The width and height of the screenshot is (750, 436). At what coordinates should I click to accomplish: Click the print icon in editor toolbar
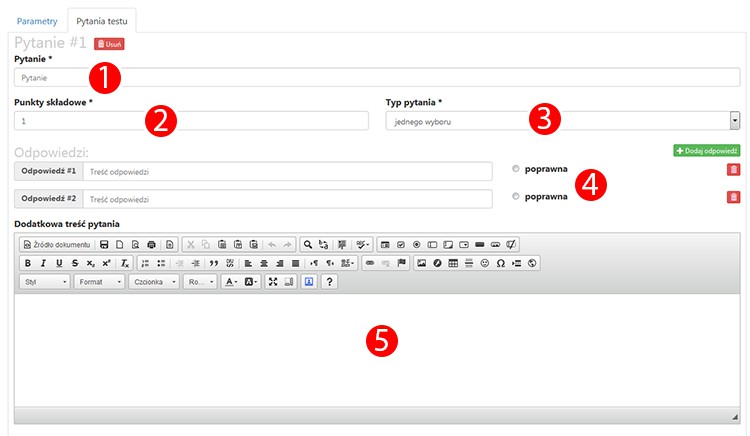(x=151, y=244)
